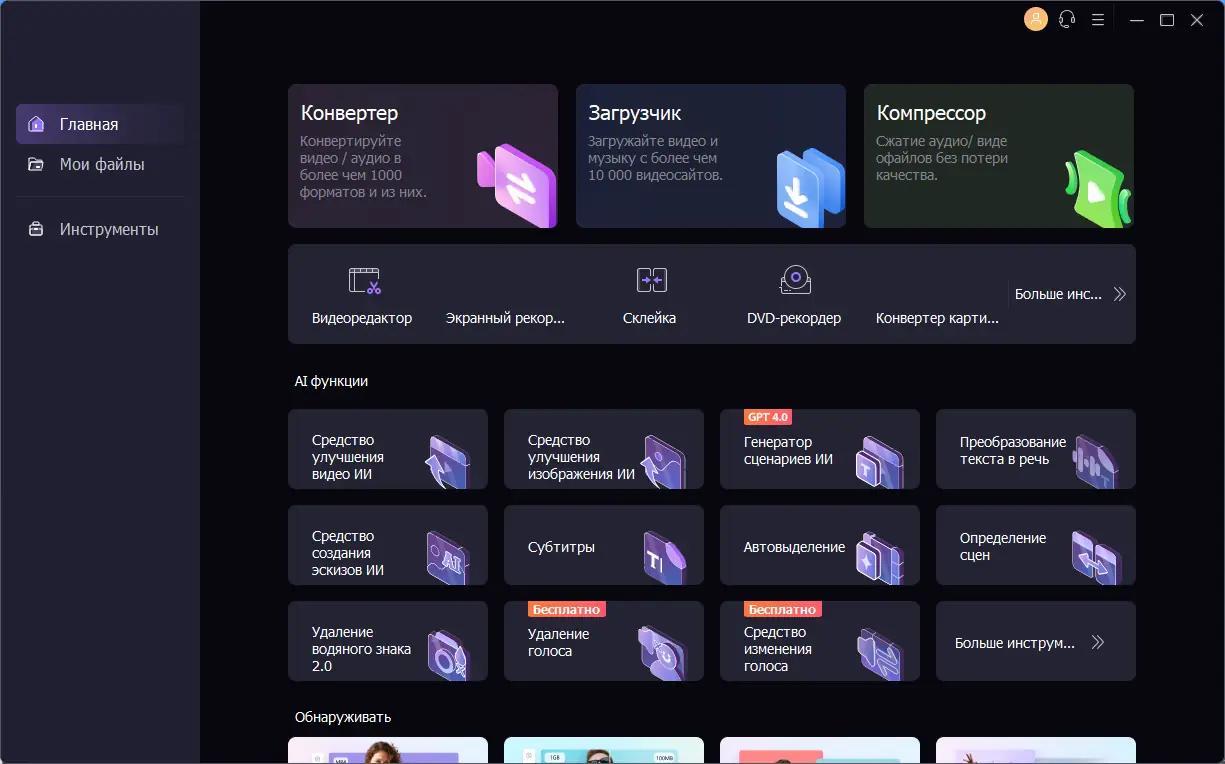This screenshot has width=1225, height=764.
Task: Open the user account avatar
Action: (1036, 19)
